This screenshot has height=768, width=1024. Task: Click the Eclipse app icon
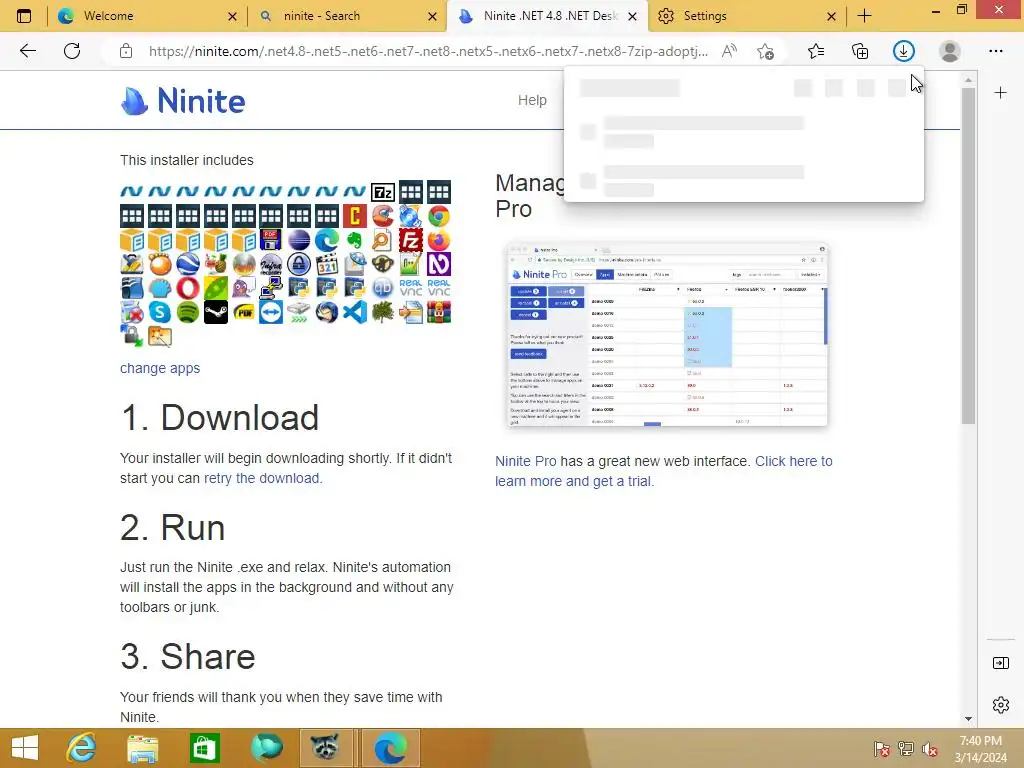pos(298,240)
